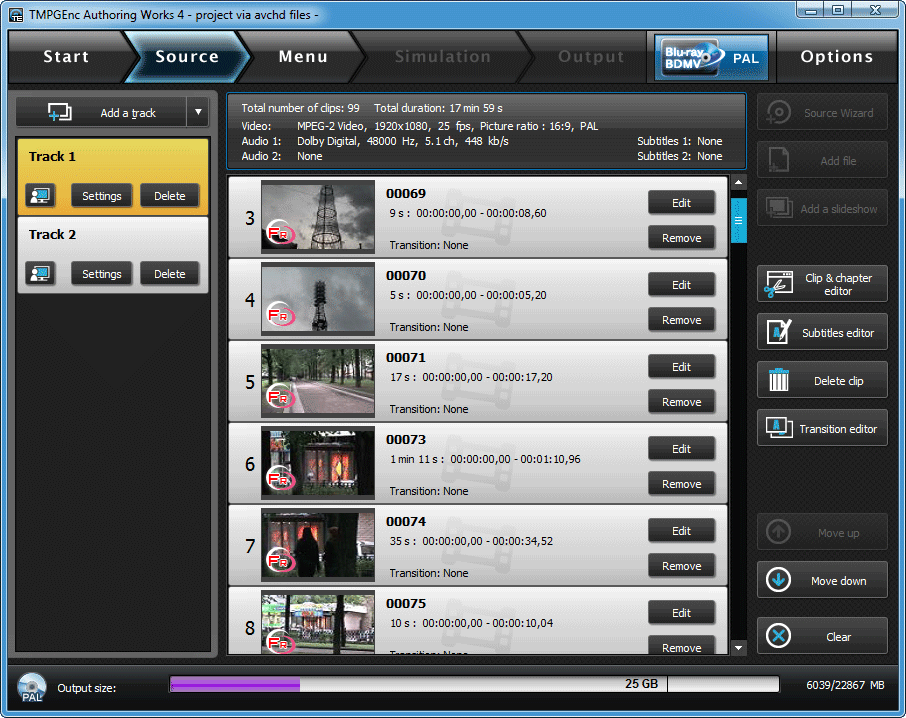This screenshot has width=906, height=718.
Task: Expand the Add a track dropdown arrow
Action: tap(198, 112)
